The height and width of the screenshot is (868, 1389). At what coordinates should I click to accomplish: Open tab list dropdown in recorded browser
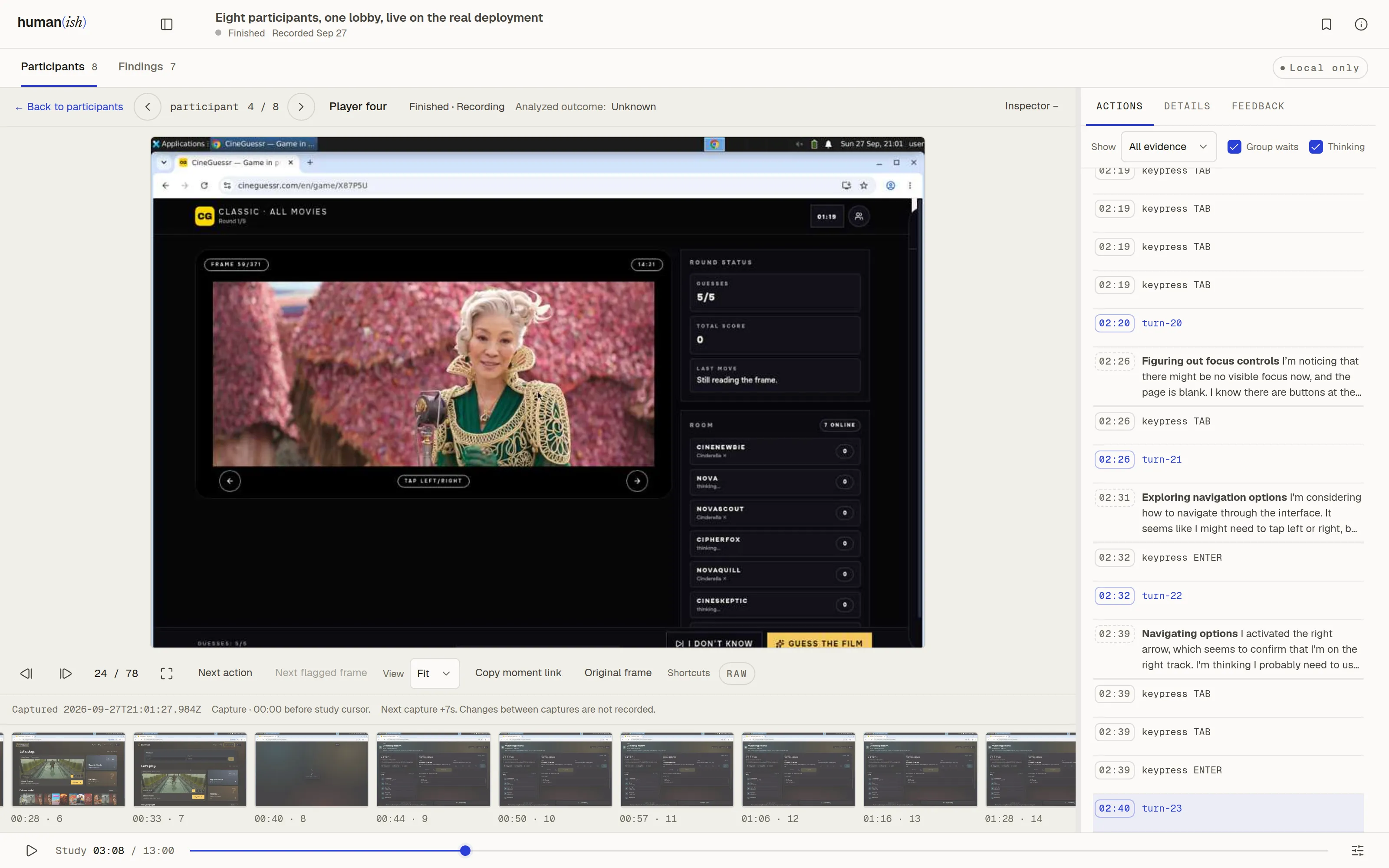pyautogui.click(x=164, y=162)
